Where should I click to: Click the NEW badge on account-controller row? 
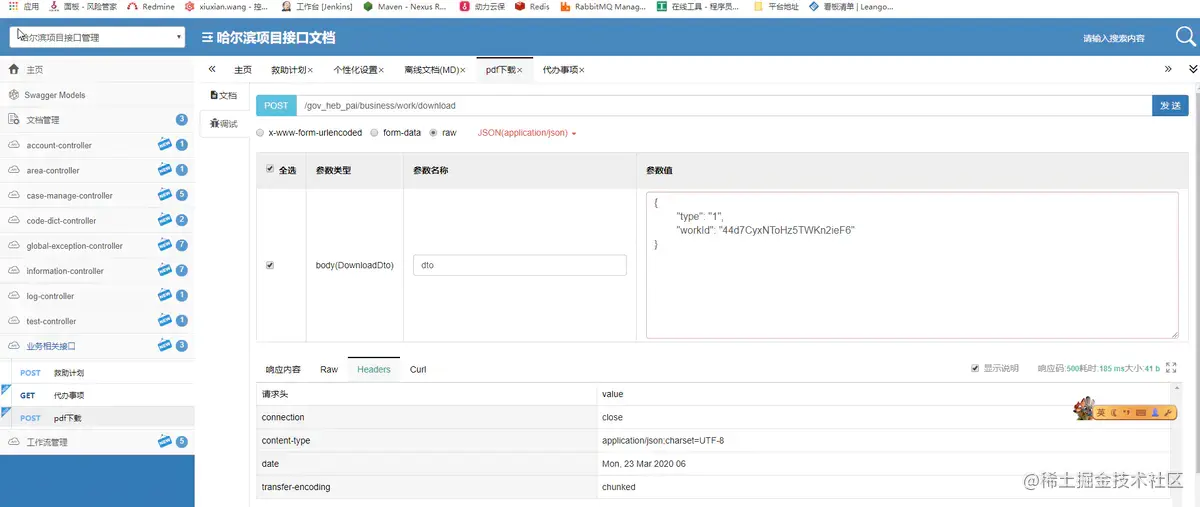click(165, 145)
